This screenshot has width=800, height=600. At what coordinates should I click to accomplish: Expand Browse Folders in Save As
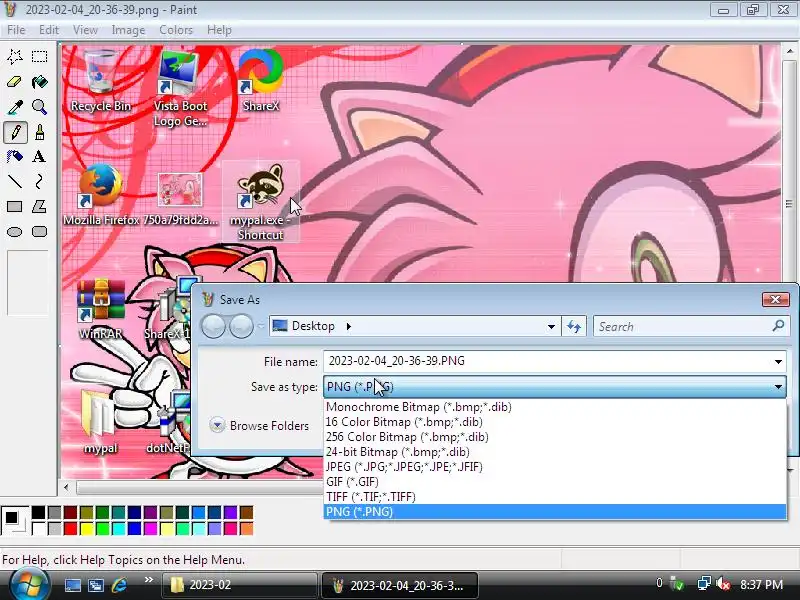[259, 426]
